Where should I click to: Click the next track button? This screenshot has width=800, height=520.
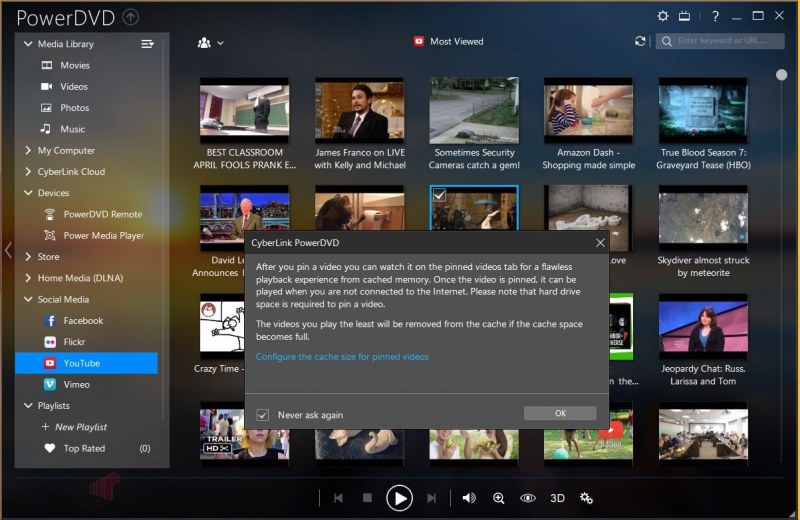(x=432, y=498)
